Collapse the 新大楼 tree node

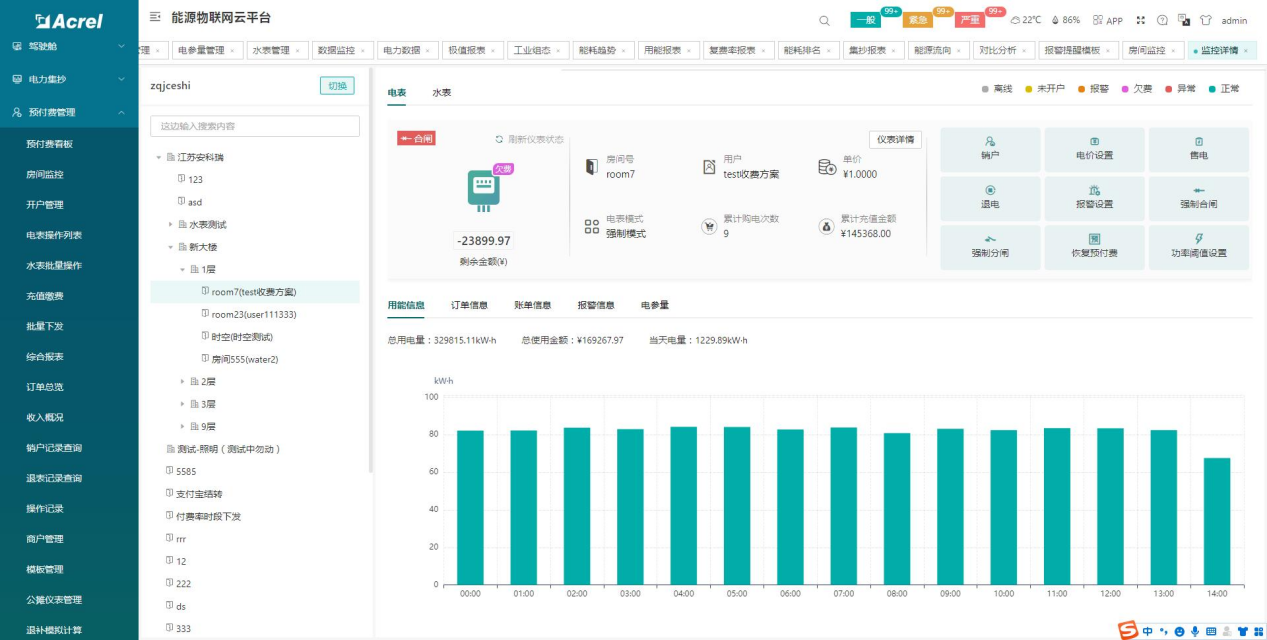170,246
